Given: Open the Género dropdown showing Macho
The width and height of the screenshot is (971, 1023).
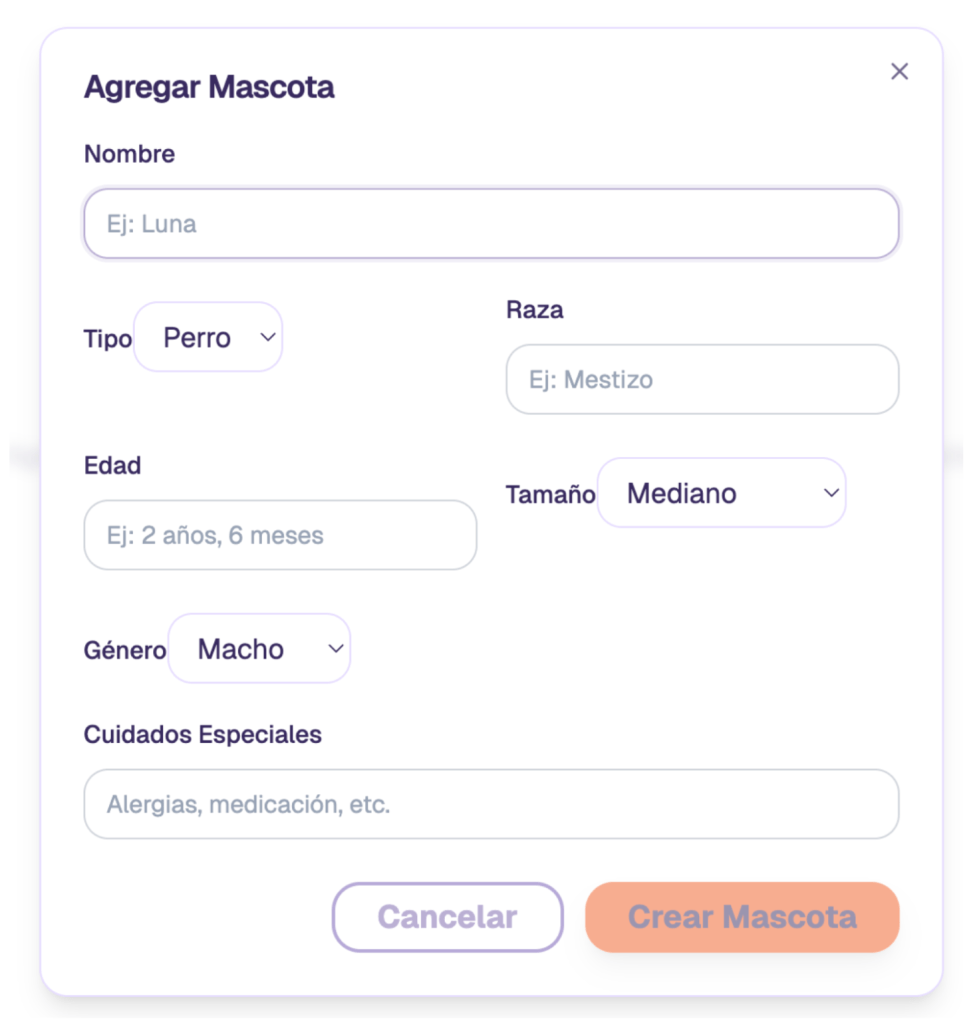Looking at the screenshot, I should click(259, 649).
